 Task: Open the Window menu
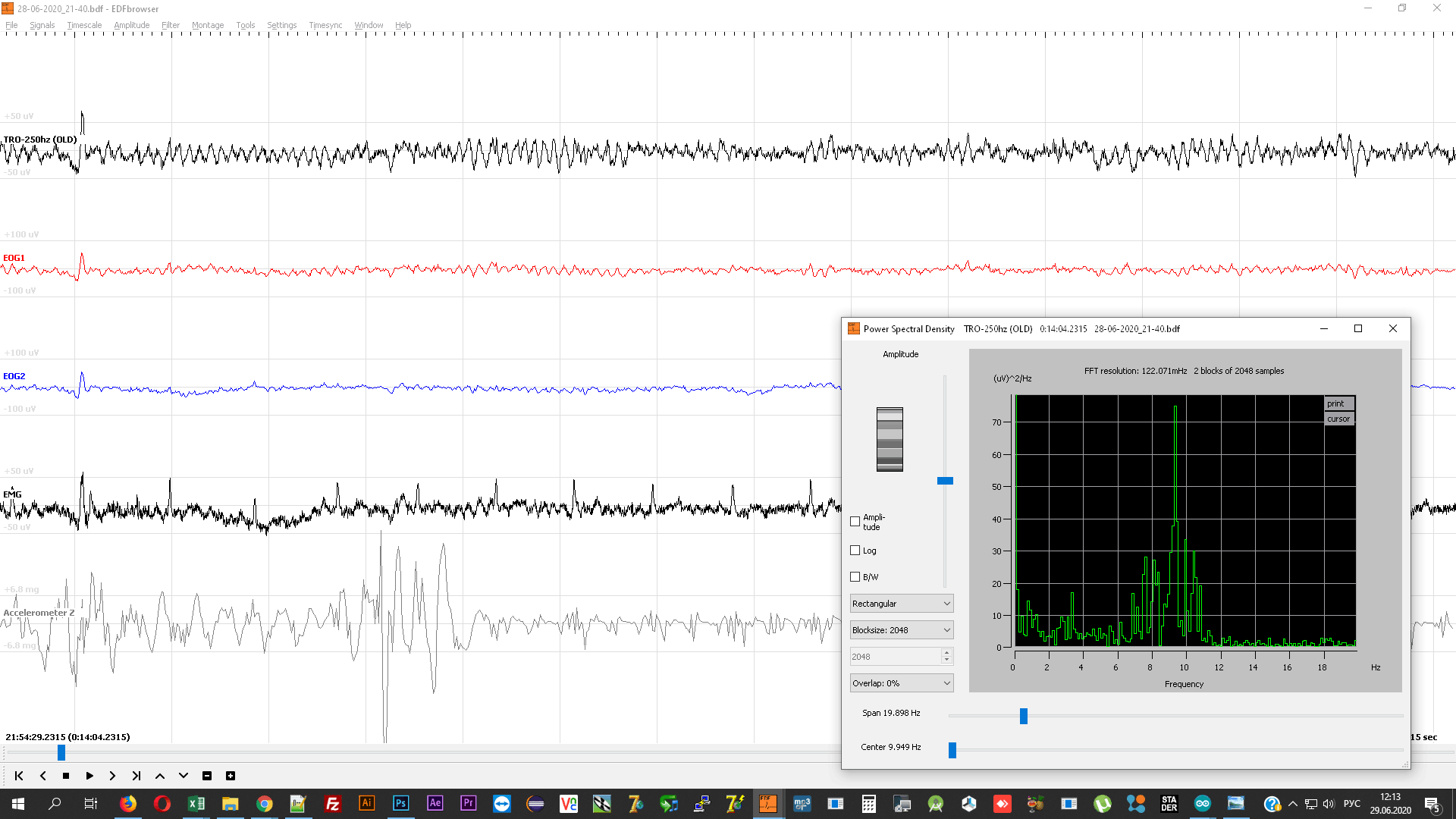coord(369,25)
